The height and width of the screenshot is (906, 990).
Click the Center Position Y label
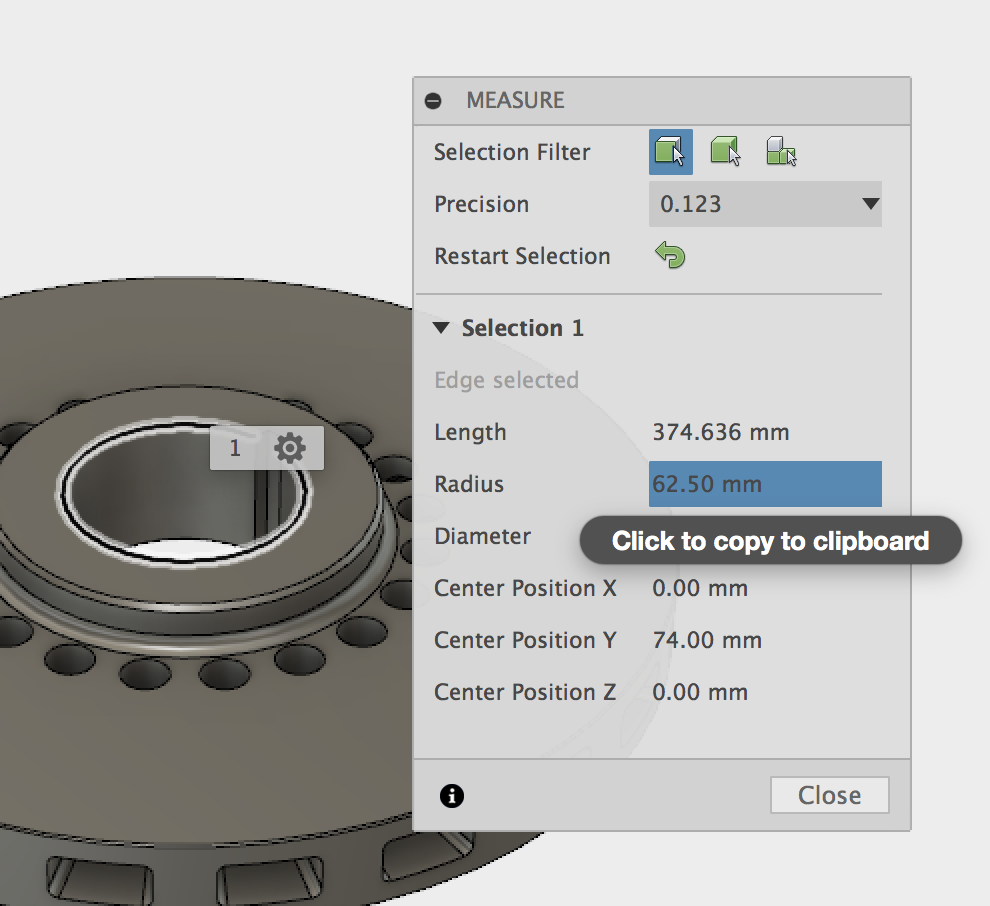(525, 640)
